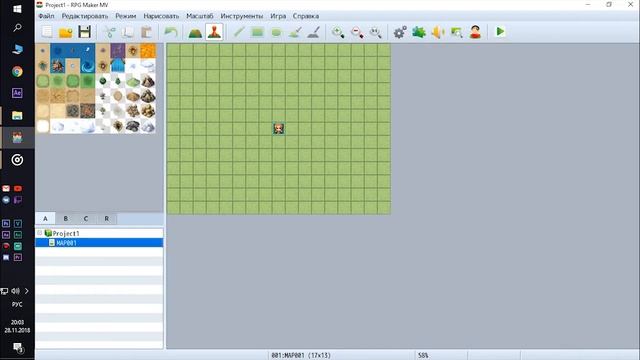Open the Справка menu
Screen dimensions: 640x360
point(306,16)
